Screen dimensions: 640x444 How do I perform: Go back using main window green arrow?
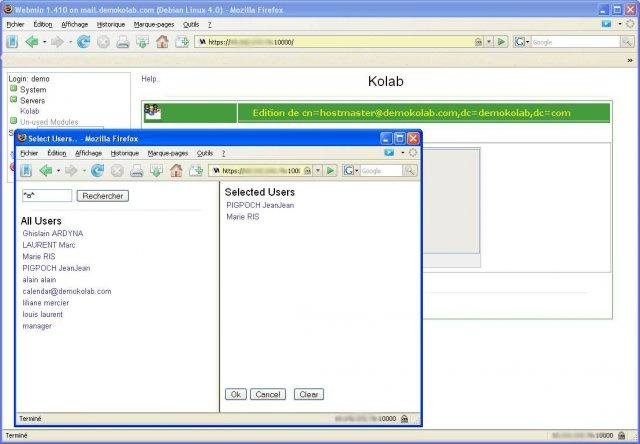point(32,42)
